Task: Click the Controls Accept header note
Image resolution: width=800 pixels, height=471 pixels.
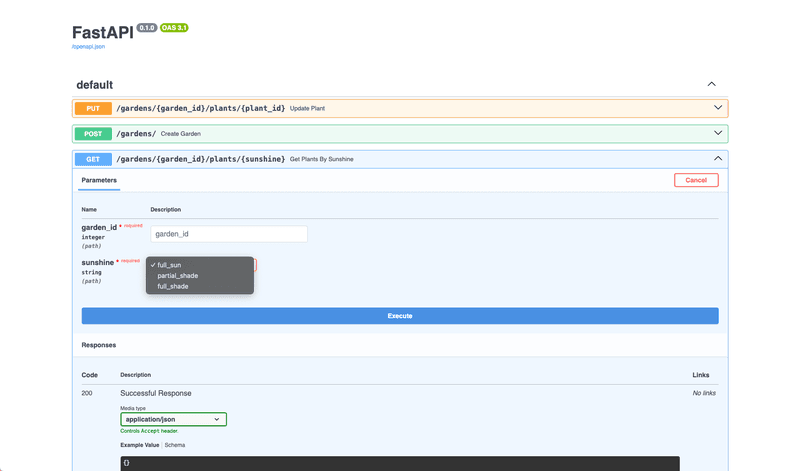Action: (149, 431)
